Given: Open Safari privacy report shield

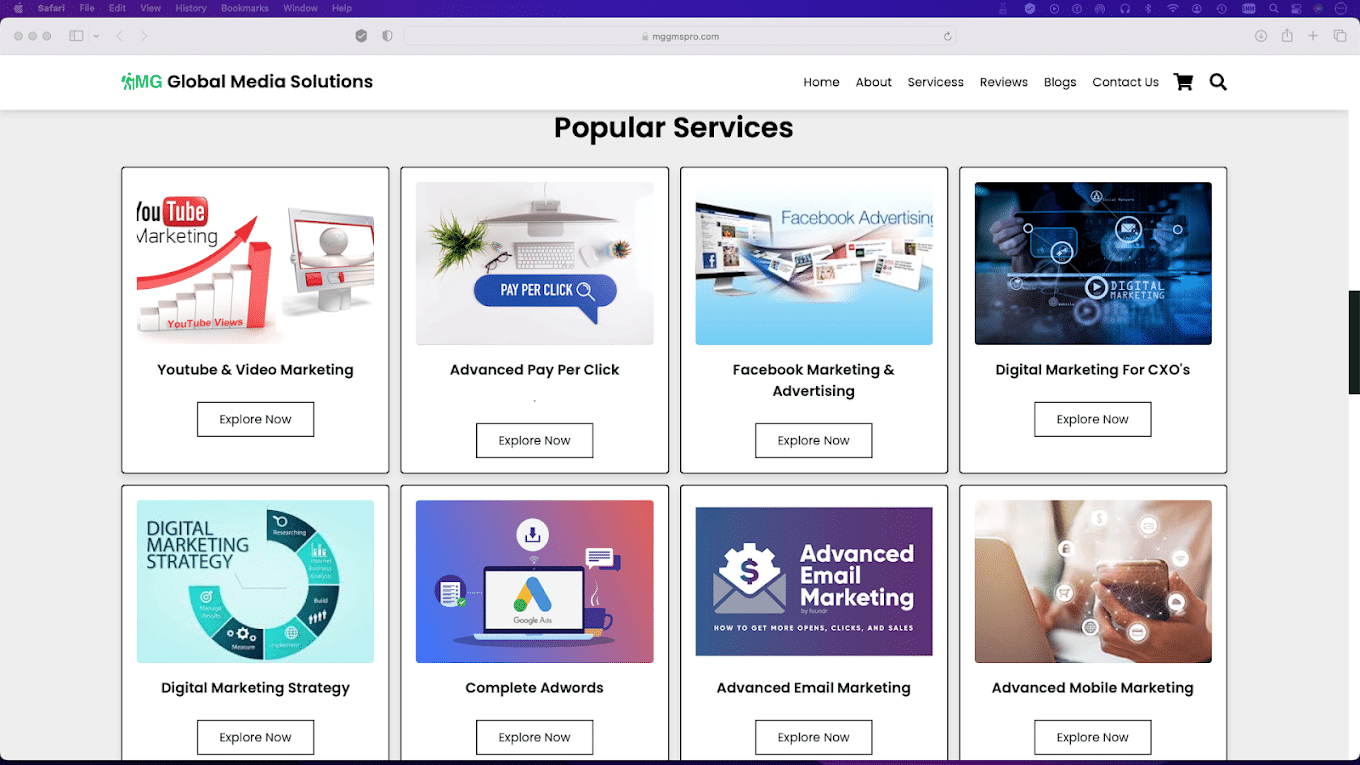Looking at the screenshot, I should tap(387, 36).
